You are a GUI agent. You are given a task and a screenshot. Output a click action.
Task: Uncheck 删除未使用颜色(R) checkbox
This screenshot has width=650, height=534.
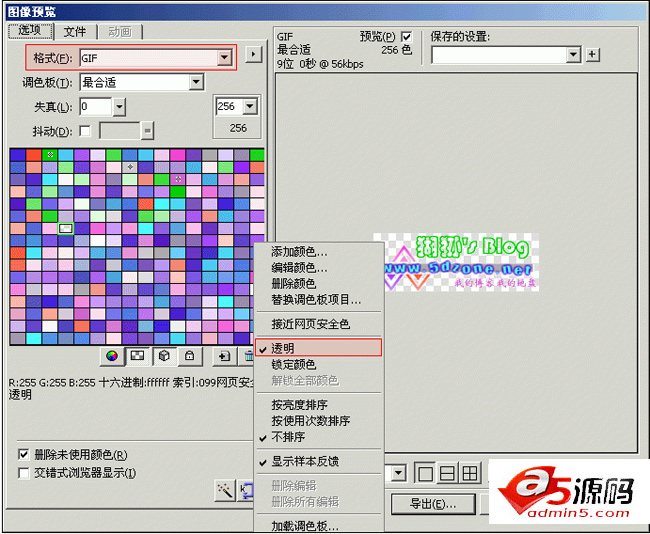(24, 454)
